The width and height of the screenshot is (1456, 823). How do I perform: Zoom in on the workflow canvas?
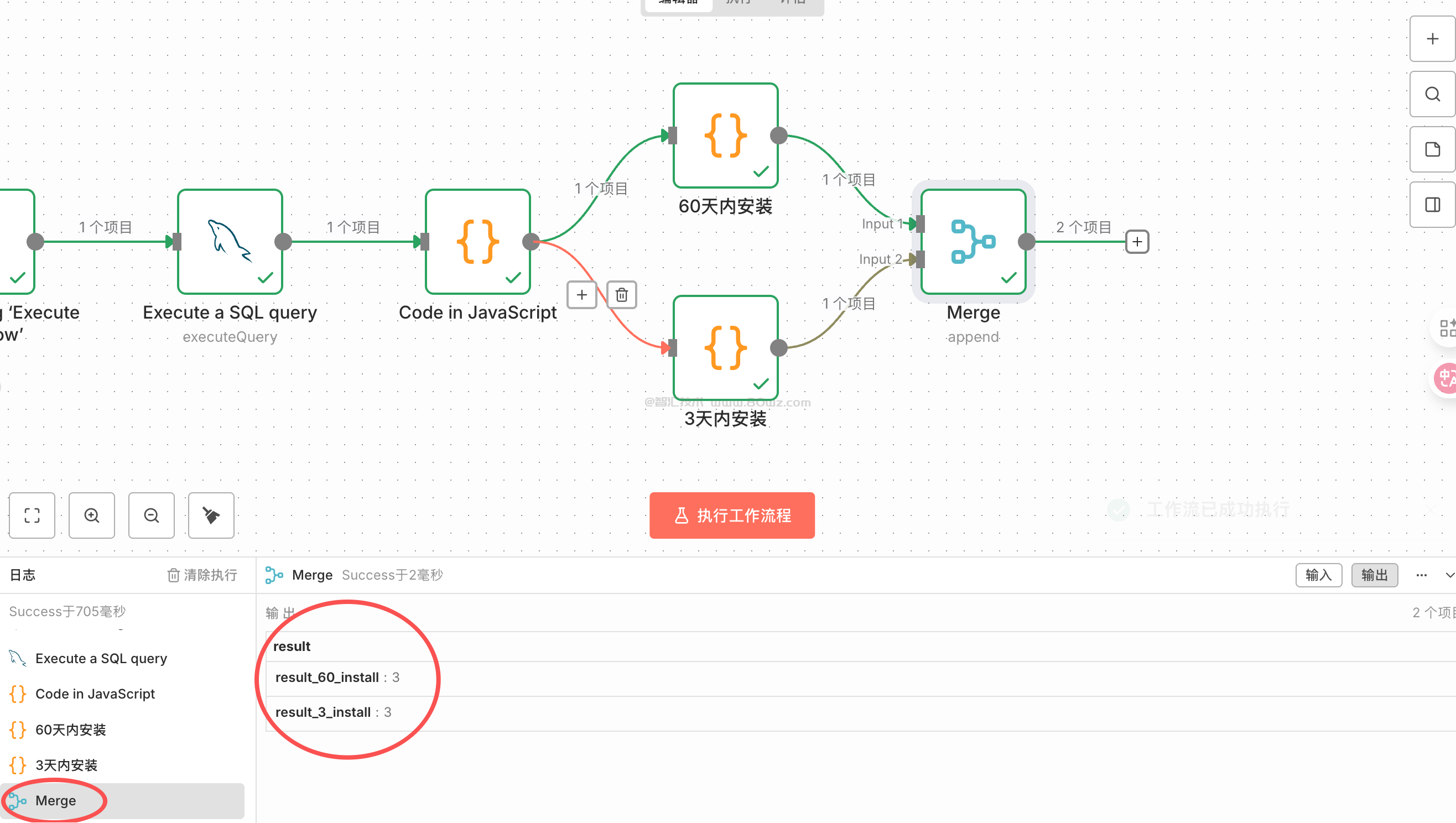tap(92, 515)
